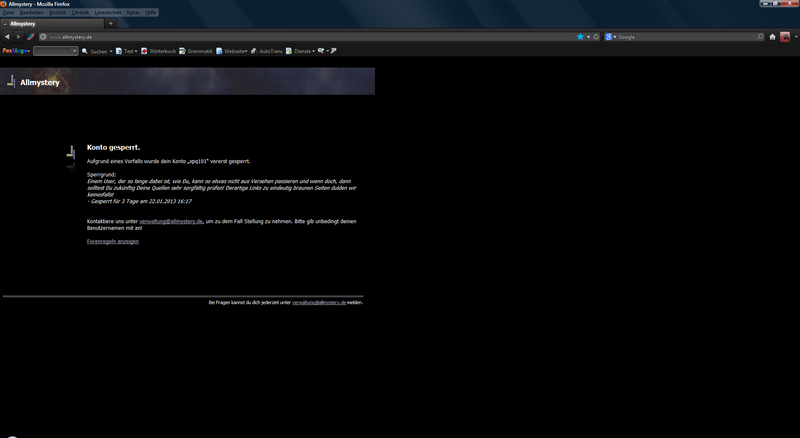Click the red add-on icon beside Home
Viewport: 800px width, 438px height.
click(785, 37)
